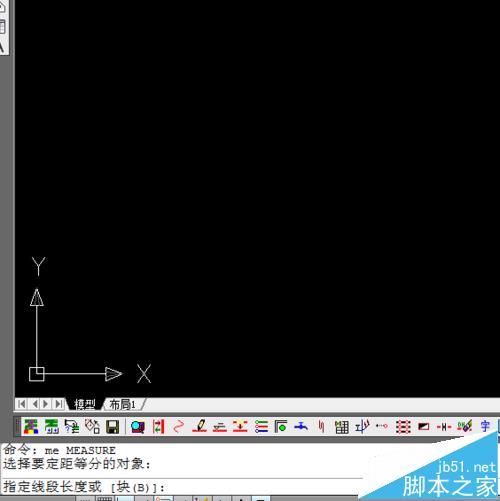Jump to first layout tab arrow
The width and height of the screenshot is (500, 501).
[22, 404]
